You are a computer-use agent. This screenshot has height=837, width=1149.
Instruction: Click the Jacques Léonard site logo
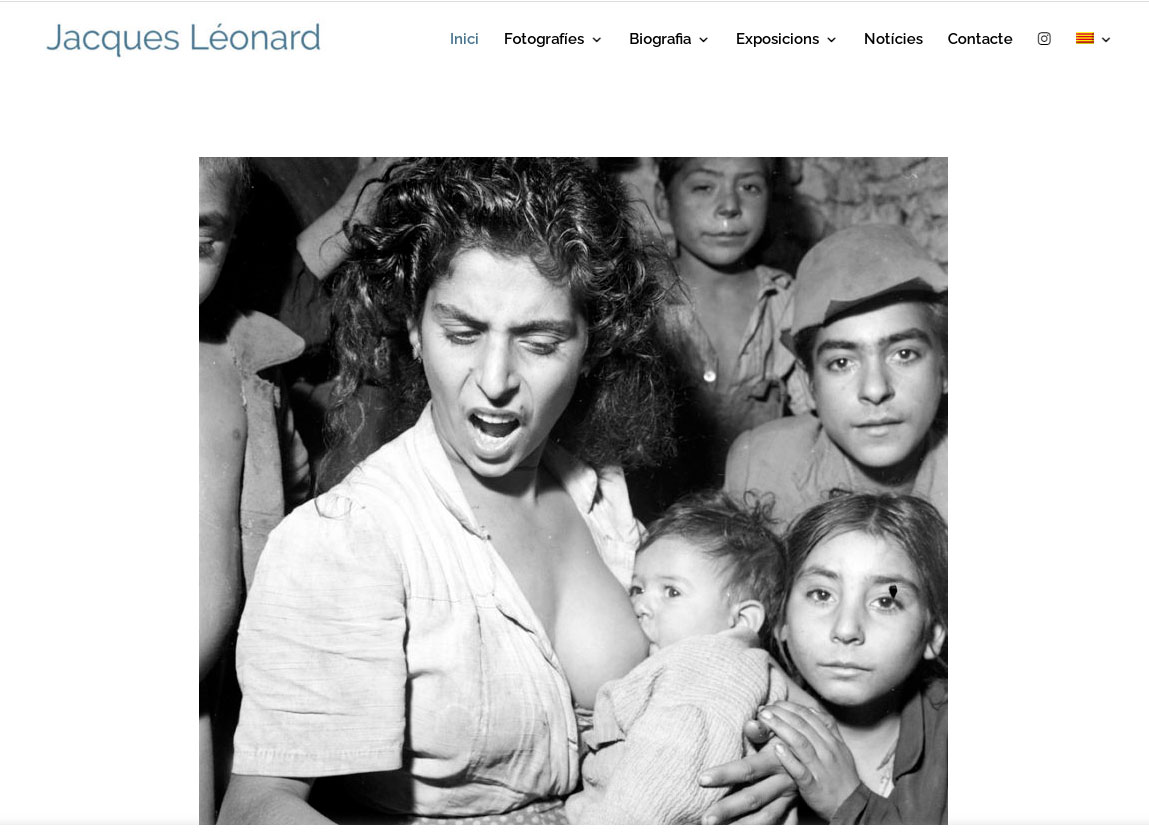pos(183,39)
